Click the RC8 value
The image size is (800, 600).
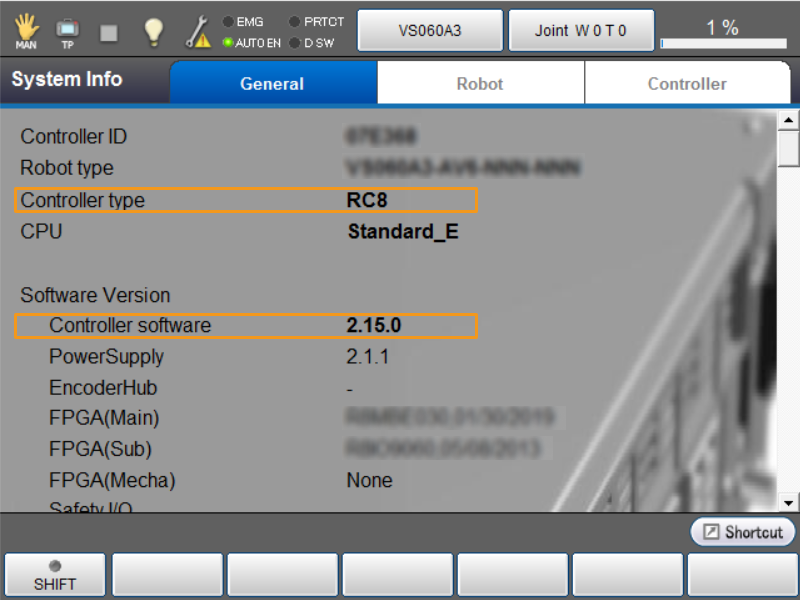(x=367, y=200)
